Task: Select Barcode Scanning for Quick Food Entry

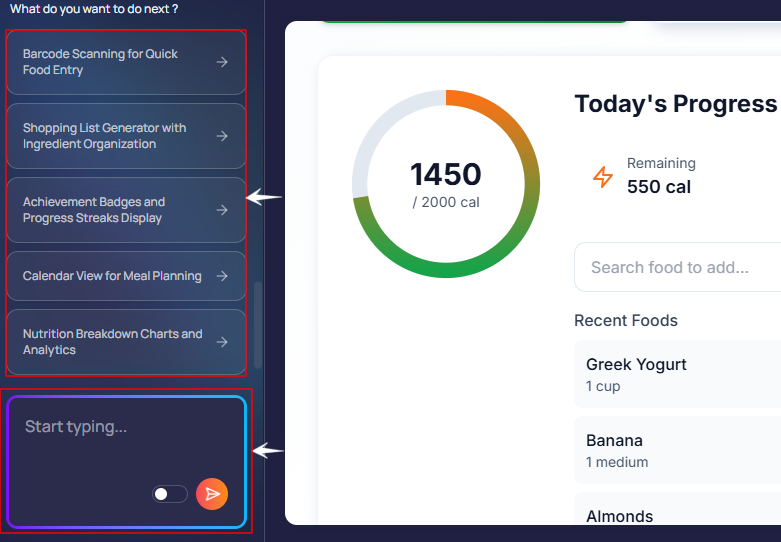Action: (x=110, y=62)
